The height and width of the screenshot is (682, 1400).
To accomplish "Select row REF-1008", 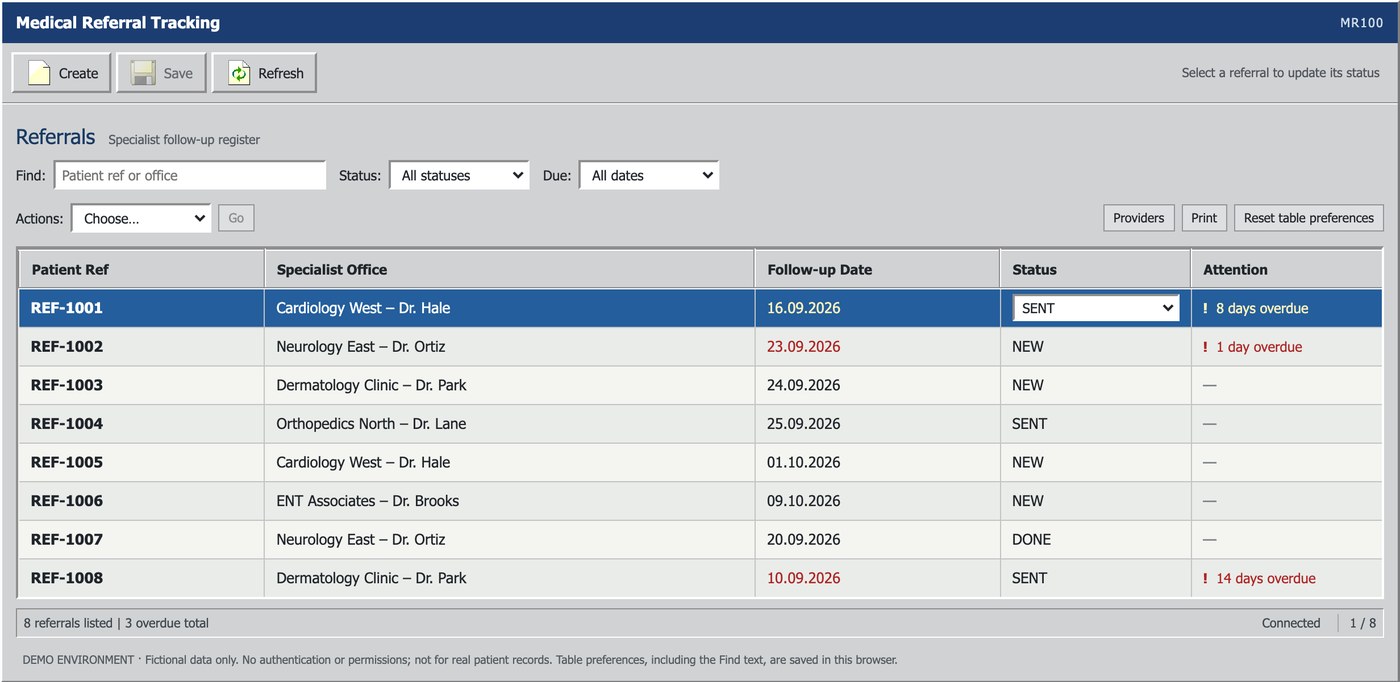I will point(700,578).
